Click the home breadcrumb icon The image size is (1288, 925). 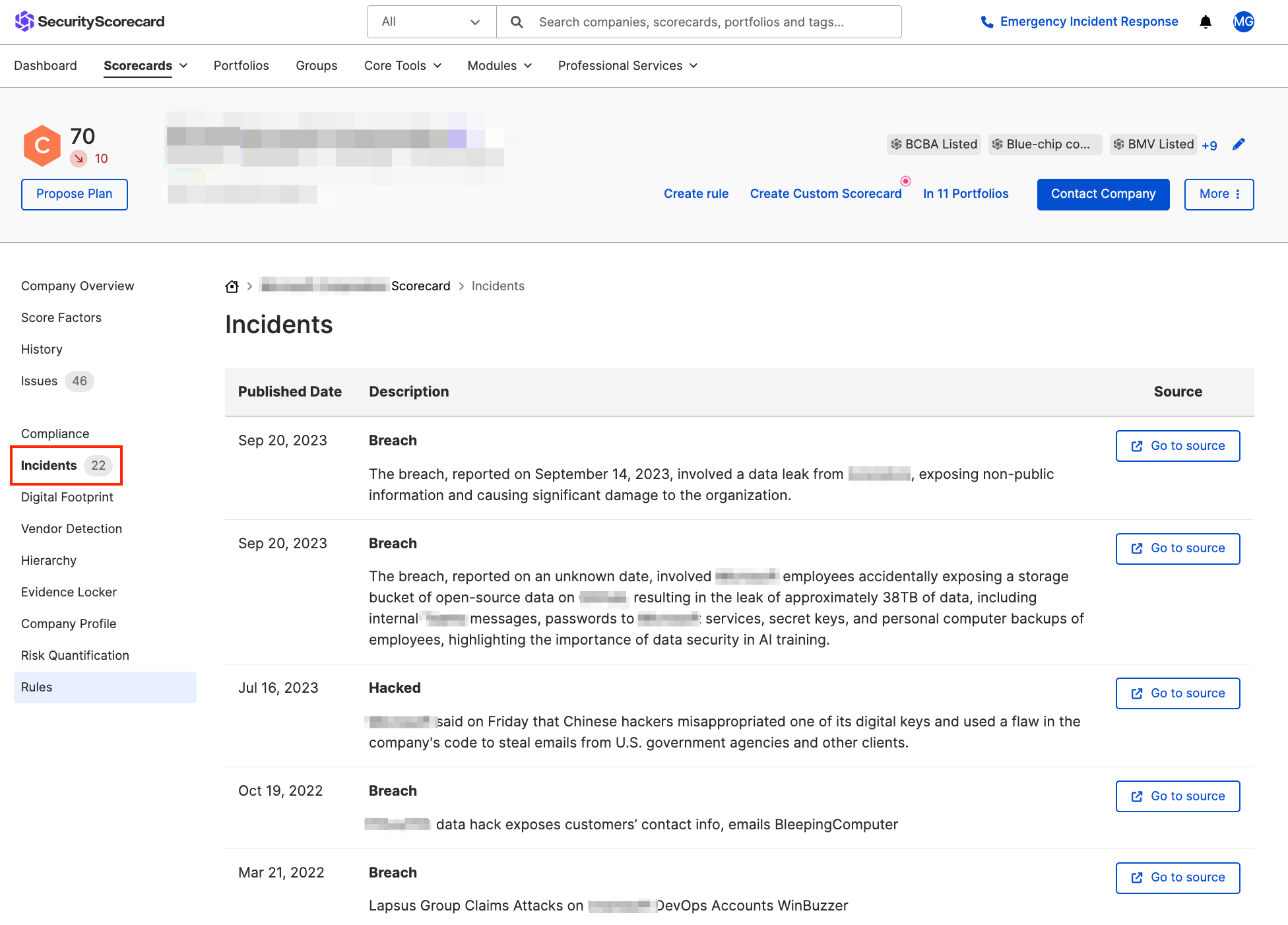pyautogui.click(x=232, y=286)
